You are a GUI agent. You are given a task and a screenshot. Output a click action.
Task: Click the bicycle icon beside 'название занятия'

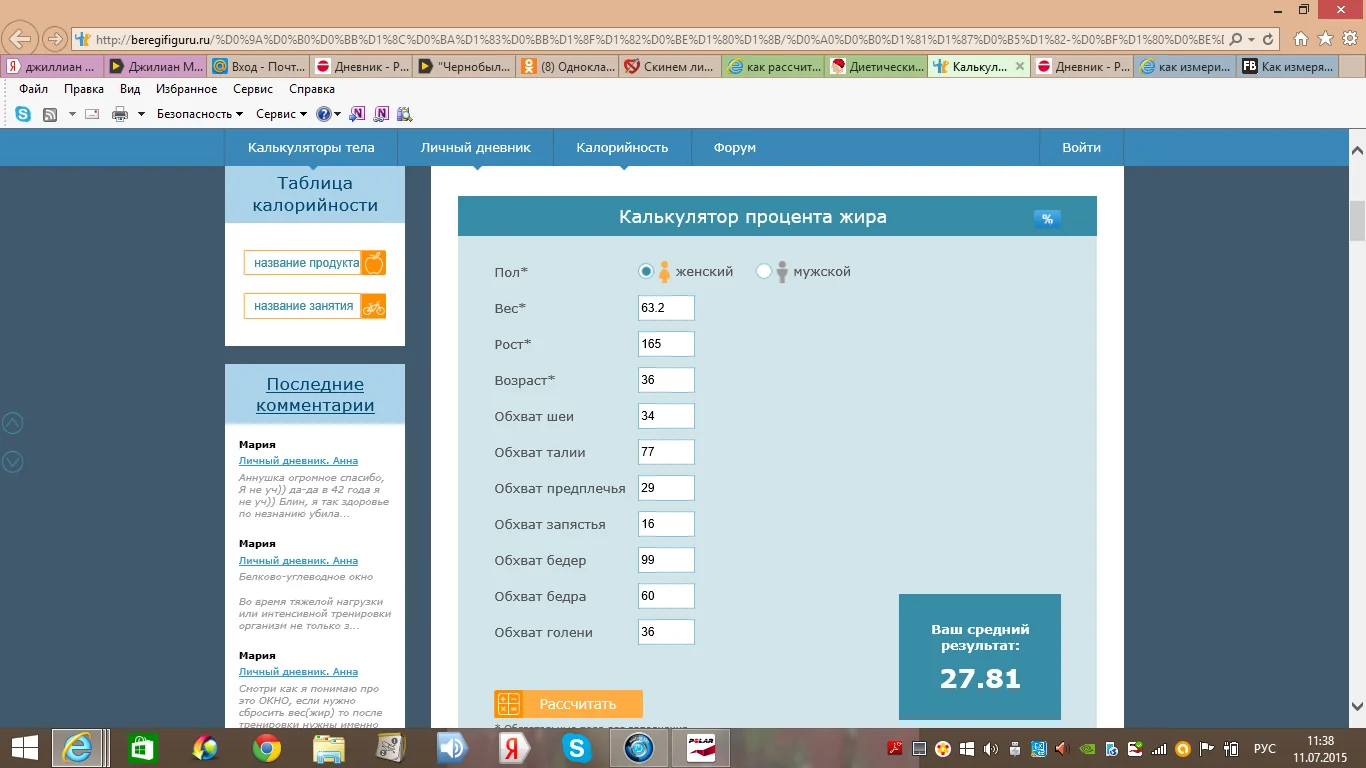click(373, 306)
